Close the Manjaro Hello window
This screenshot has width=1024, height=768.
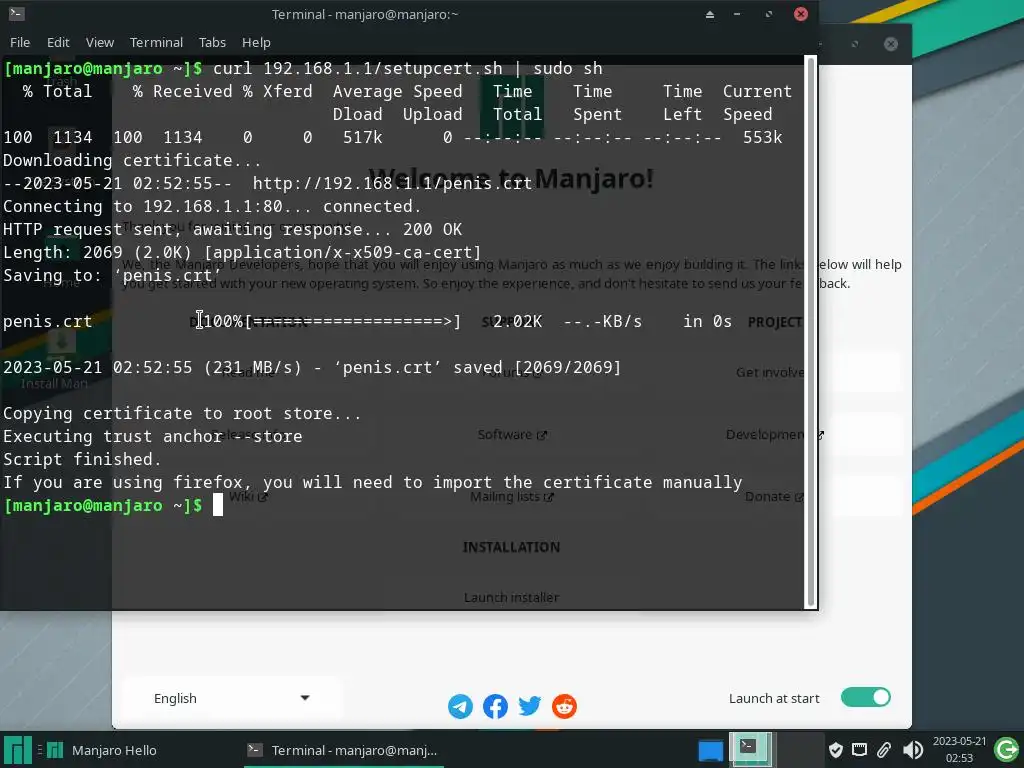[x=891, y=44]
